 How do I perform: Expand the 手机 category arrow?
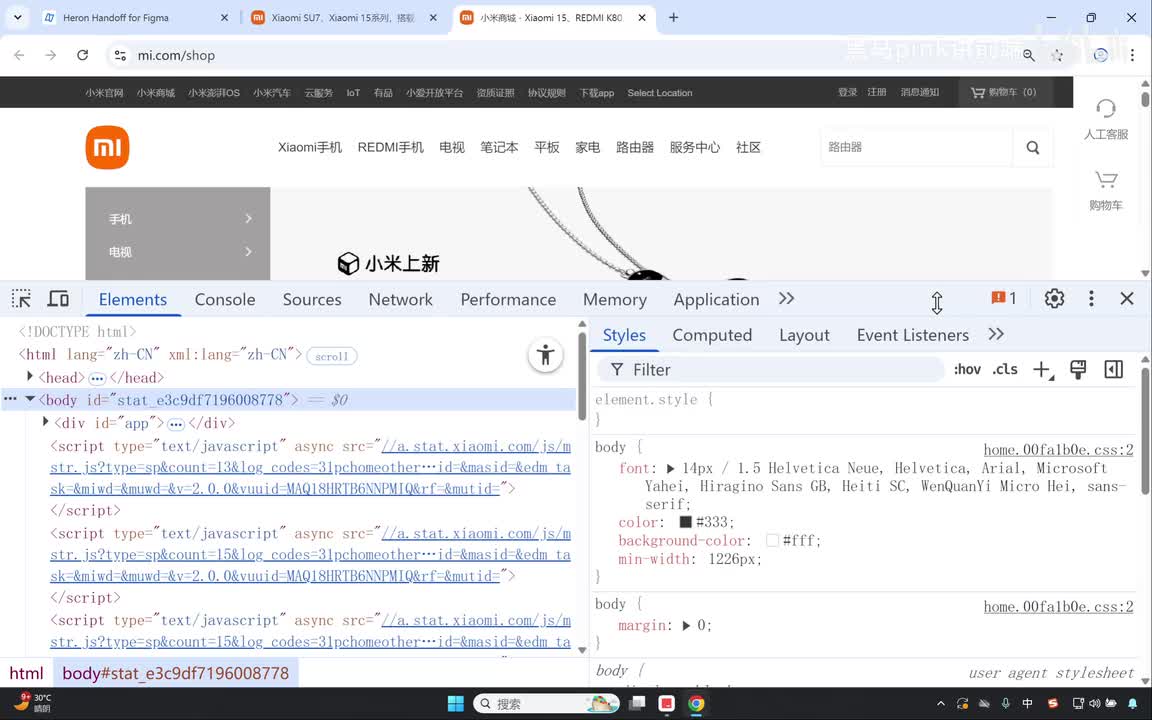click(x=248, y=218)
